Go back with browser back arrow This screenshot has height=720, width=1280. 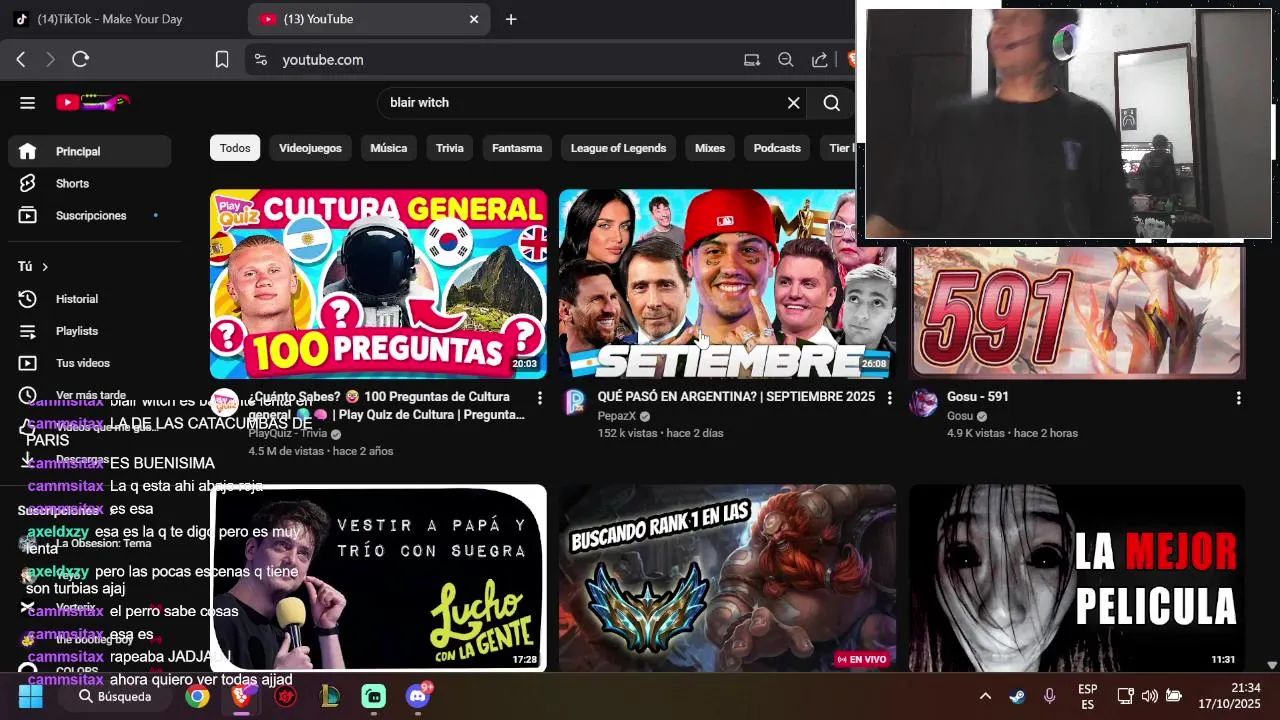(x=21, y=60)
